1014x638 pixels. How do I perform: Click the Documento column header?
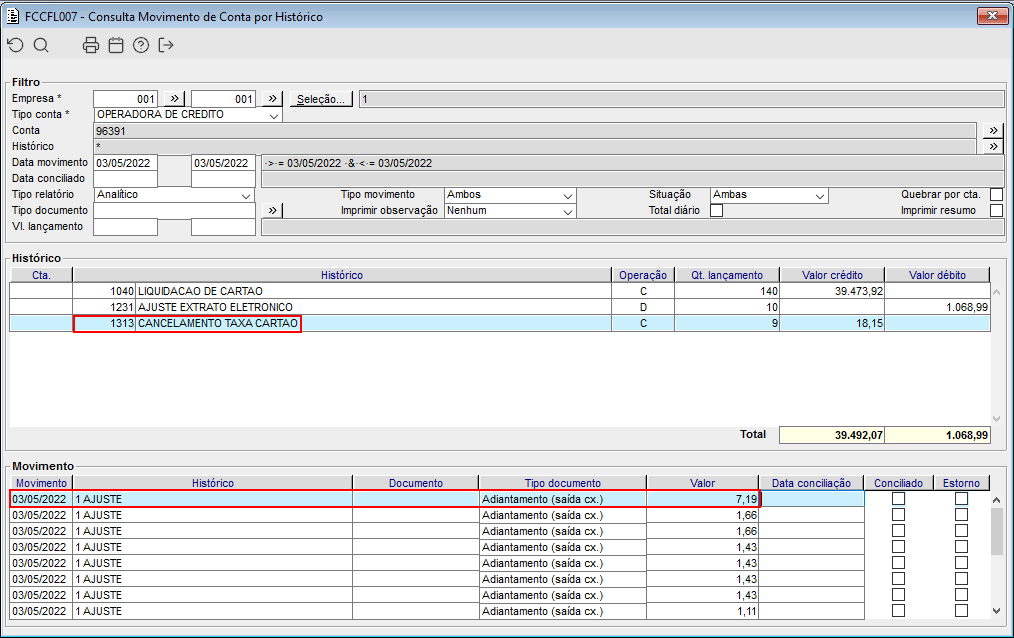click(416, 483)
